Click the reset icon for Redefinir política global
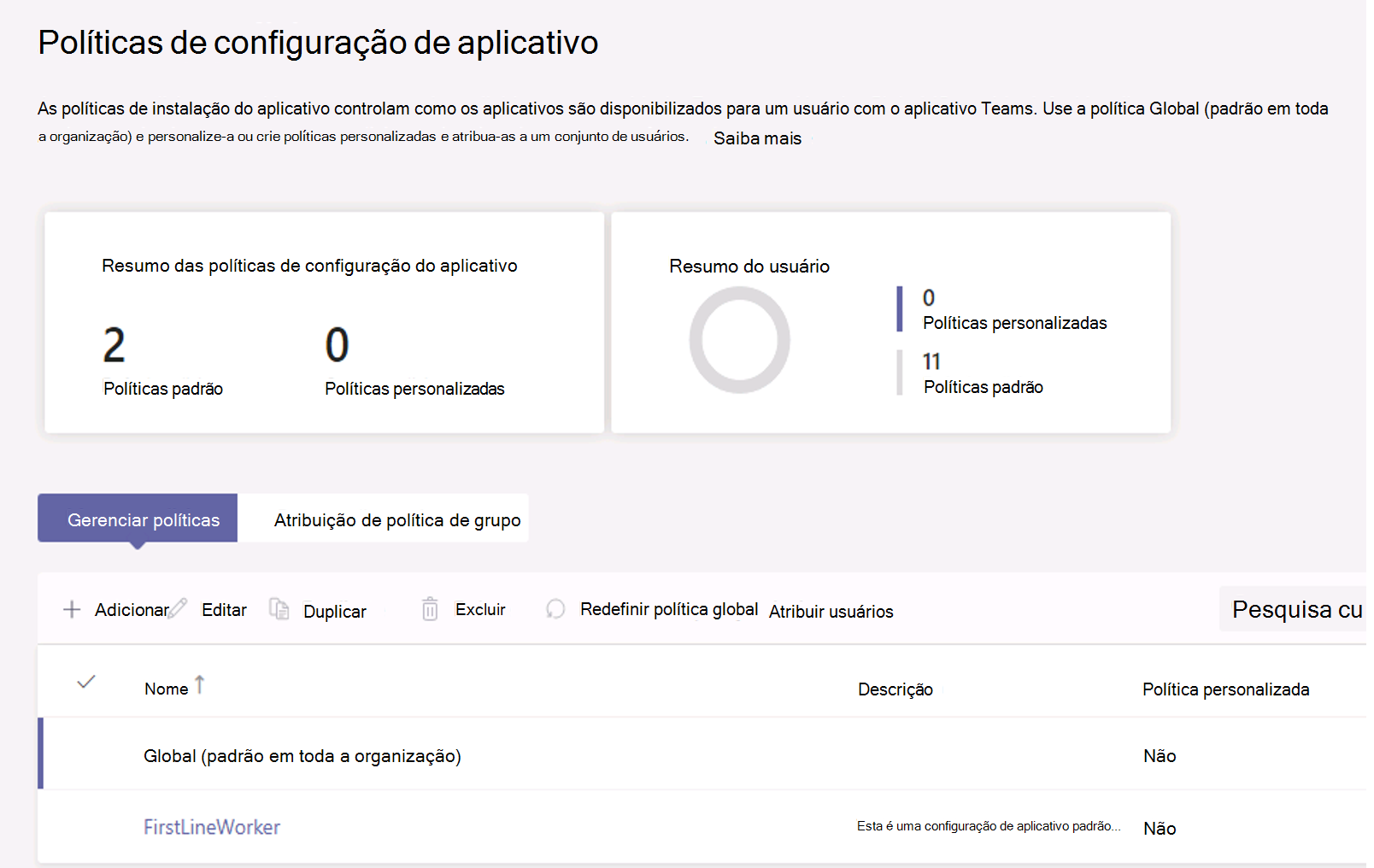 pyautogui.click(x=555, y=609)
